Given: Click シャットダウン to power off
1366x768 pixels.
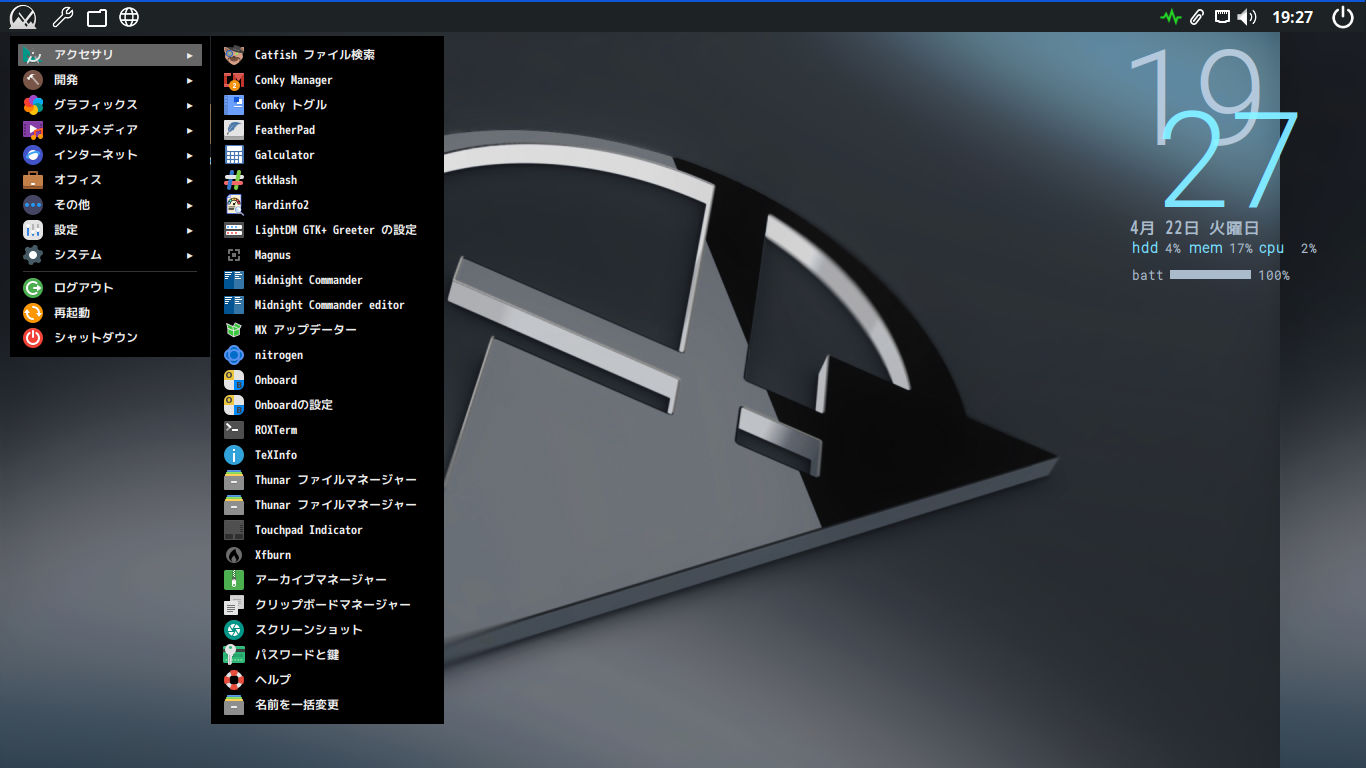Looking at the screenshot, I should pyautogui.click(x=110, y=338).
